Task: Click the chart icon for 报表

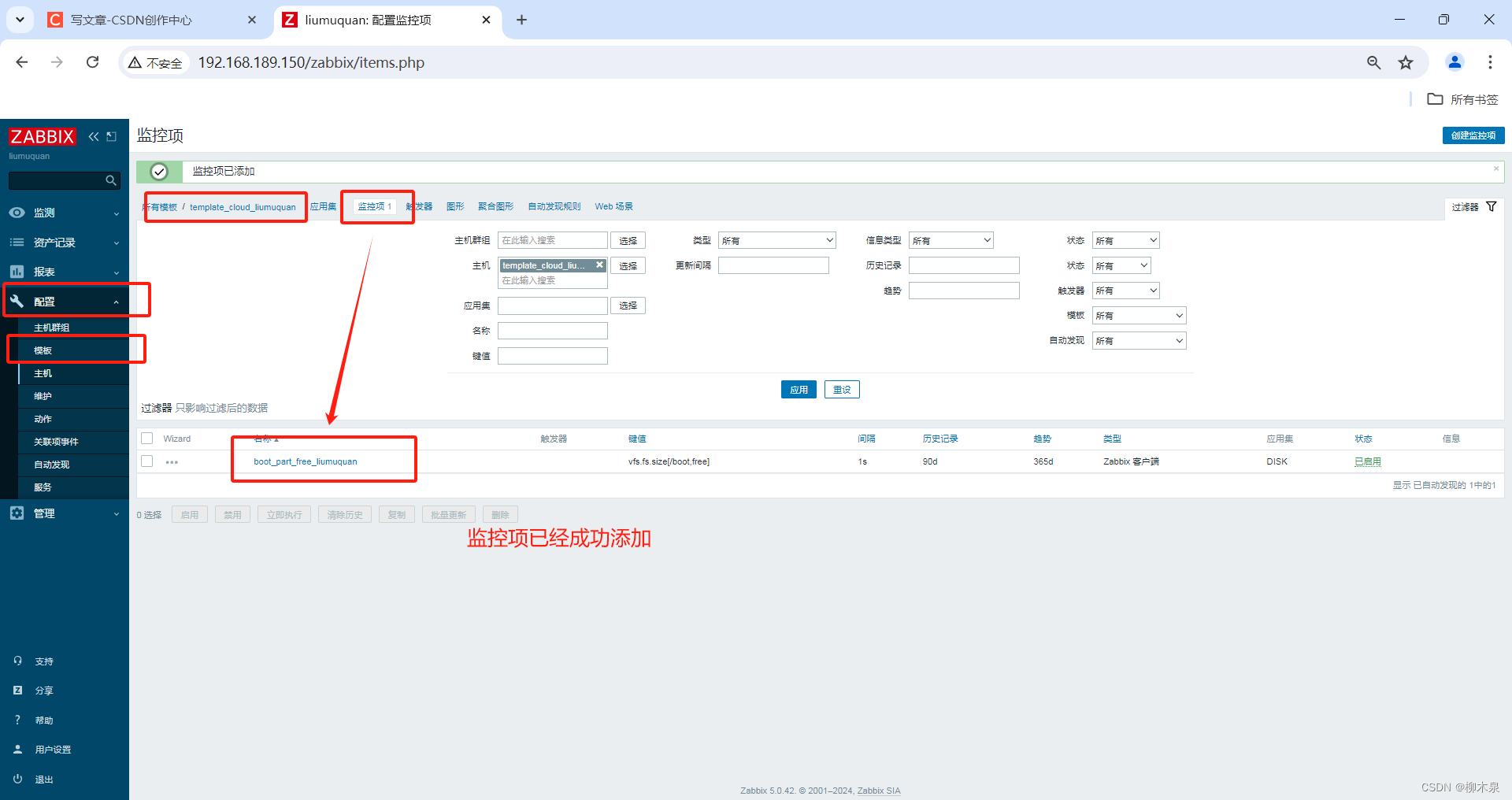Action: pos(17,272)
